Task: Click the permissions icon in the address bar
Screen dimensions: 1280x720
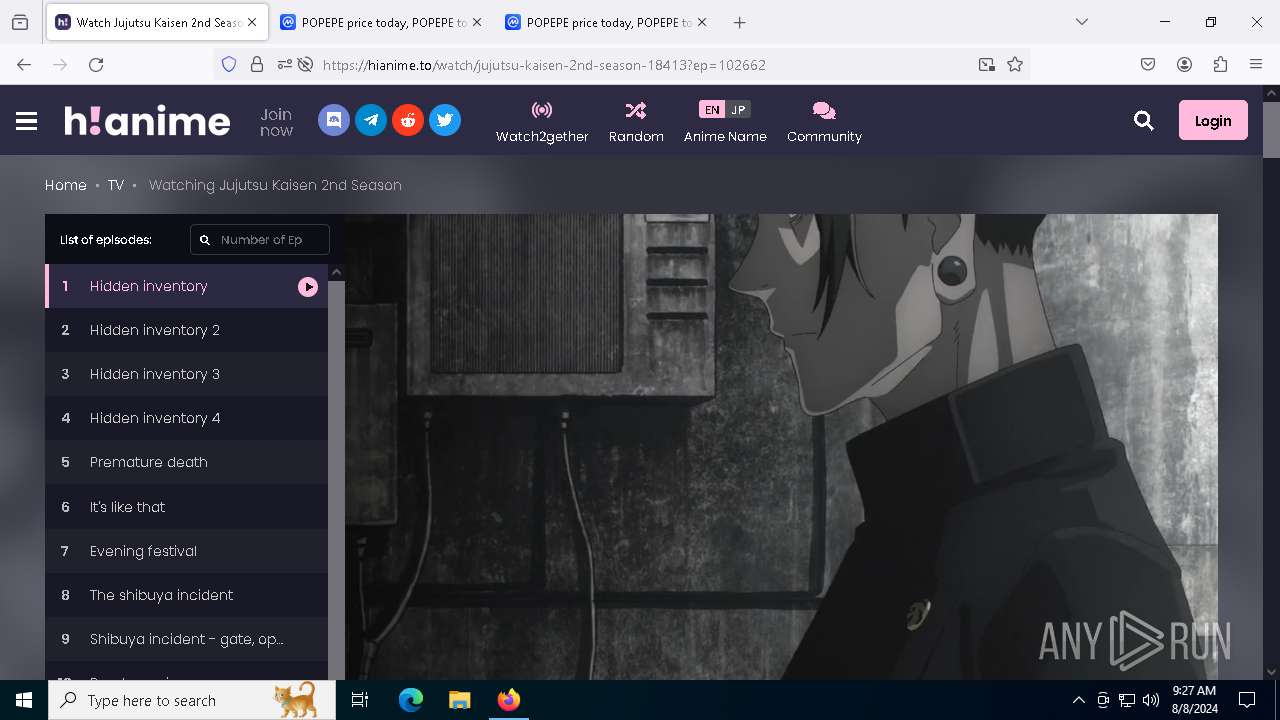Action: click(285, 64)
